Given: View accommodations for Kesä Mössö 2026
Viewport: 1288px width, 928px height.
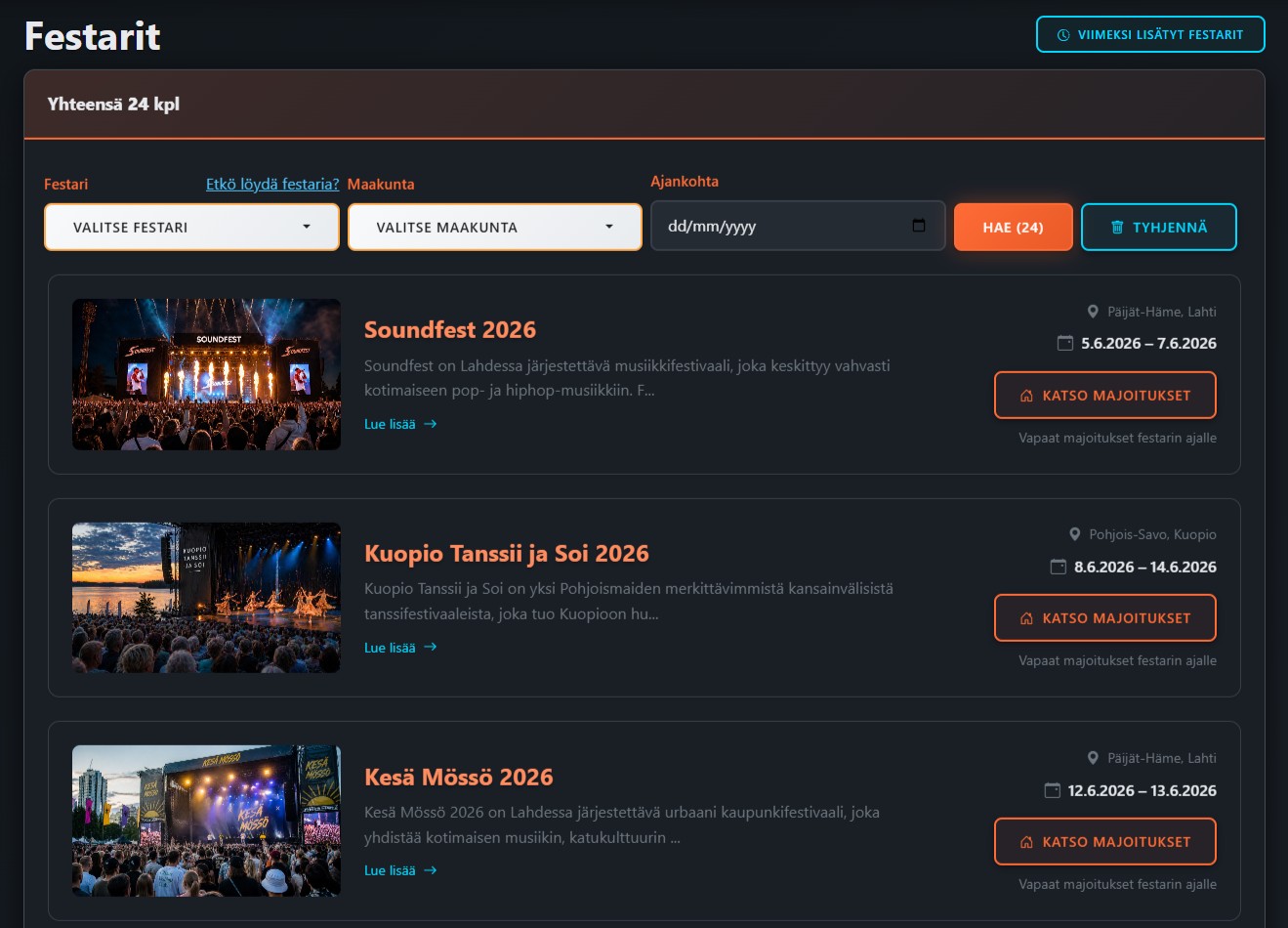Looking at the screenshot, I should pyautogui.click(x=1105, y=842).
